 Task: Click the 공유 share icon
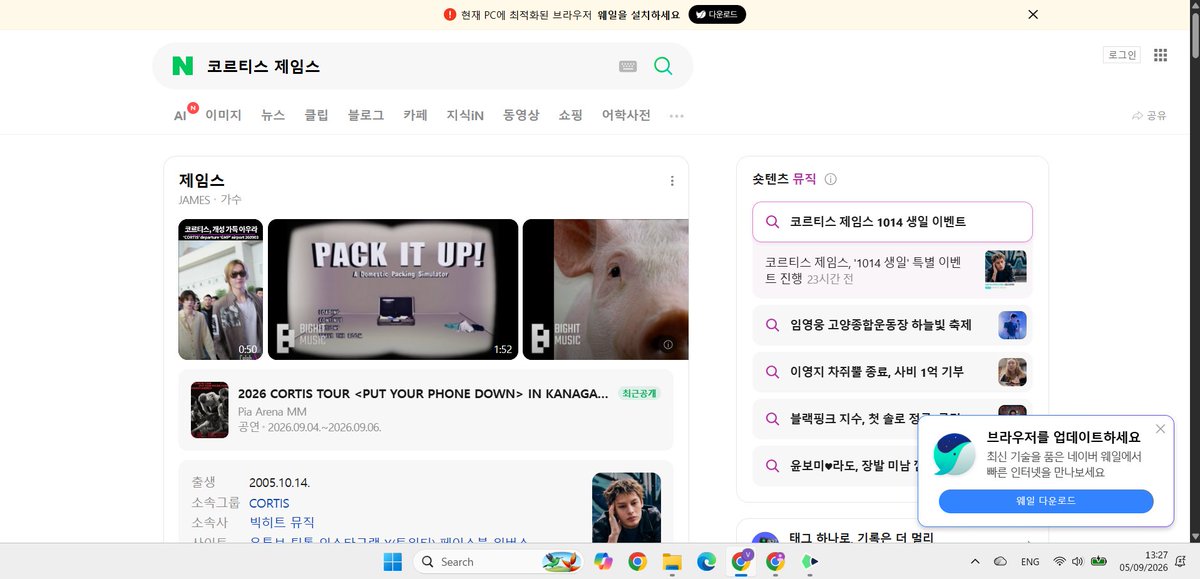pos(1149,115)
